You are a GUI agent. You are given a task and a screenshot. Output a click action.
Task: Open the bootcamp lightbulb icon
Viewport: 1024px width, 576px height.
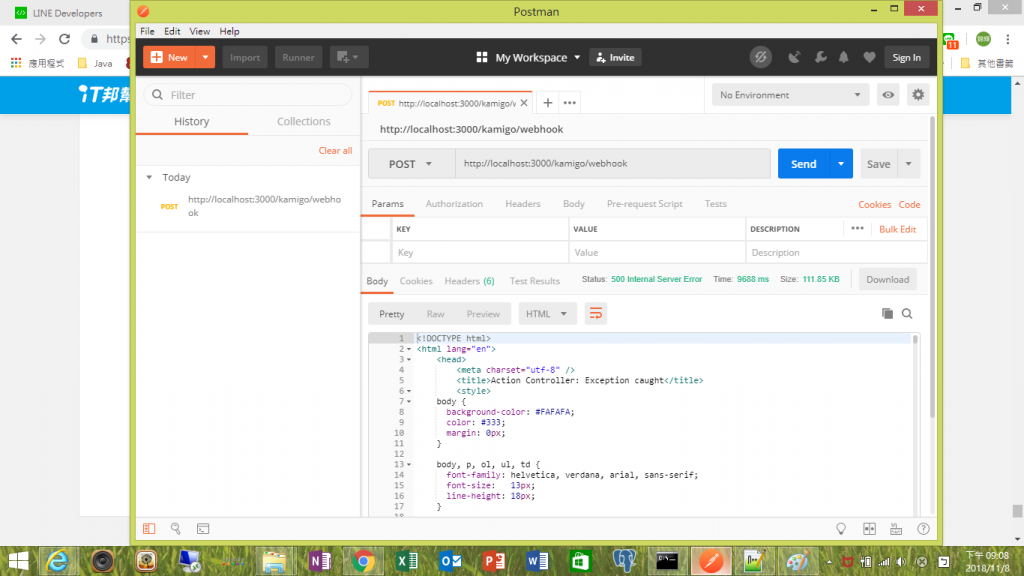841,529
